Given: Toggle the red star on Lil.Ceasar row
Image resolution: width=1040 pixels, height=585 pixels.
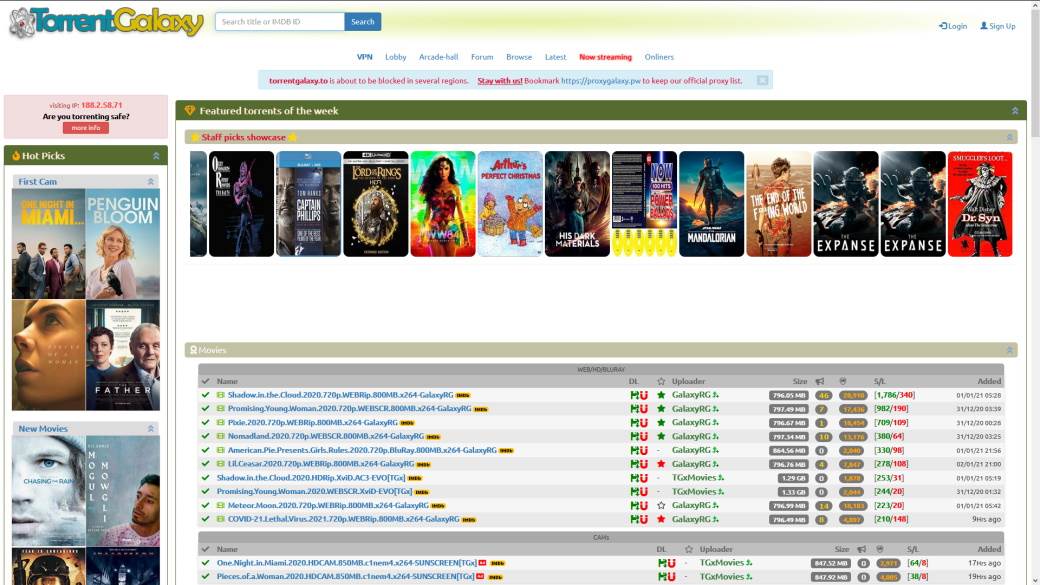Looking at the screenshot, I should (x=660, y=464).
